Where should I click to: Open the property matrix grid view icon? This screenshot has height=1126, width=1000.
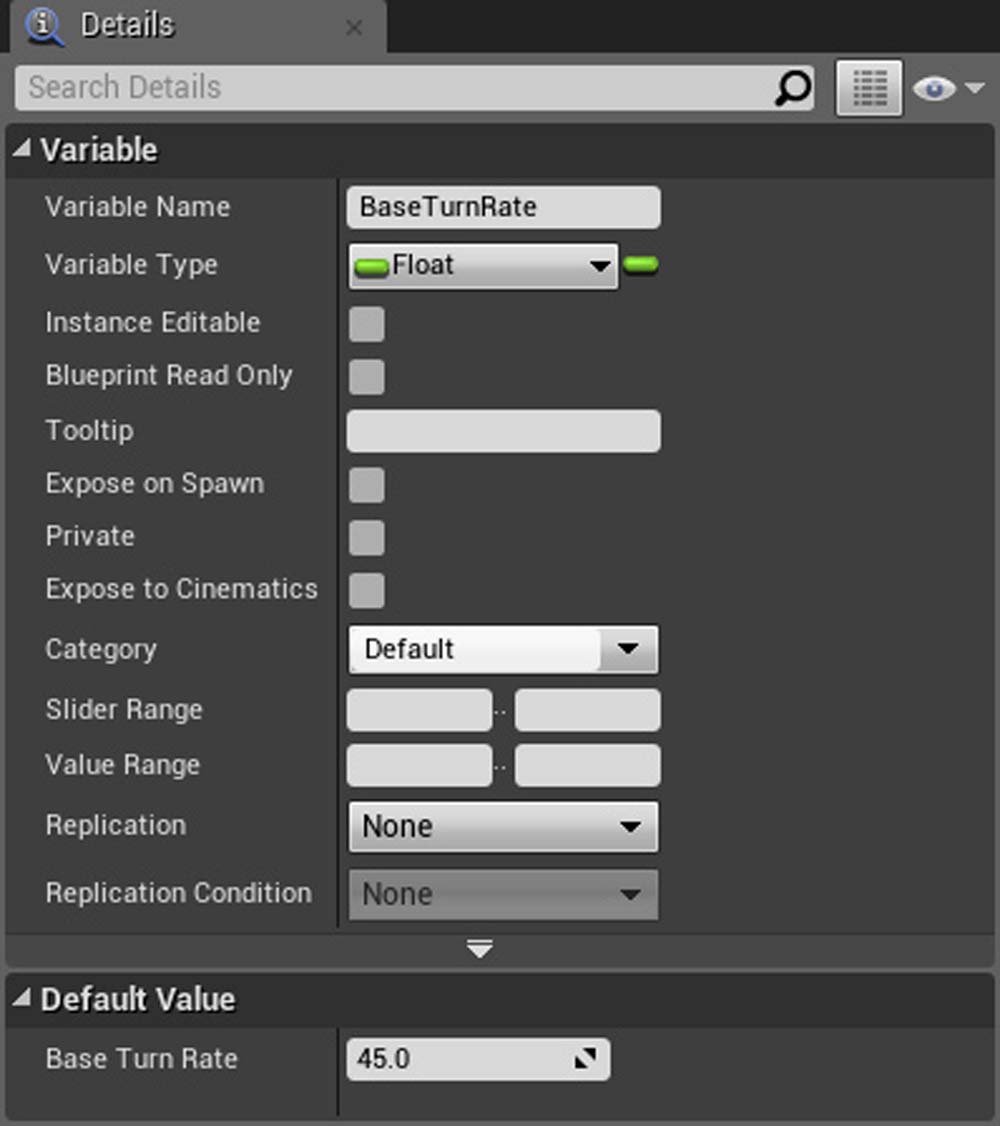[869, 88]
